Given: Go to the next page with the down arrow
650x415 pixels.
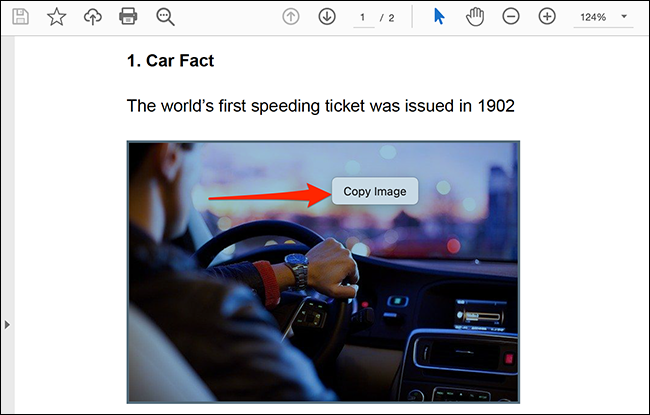Looking at the screenshot, I should coord(326,17).
